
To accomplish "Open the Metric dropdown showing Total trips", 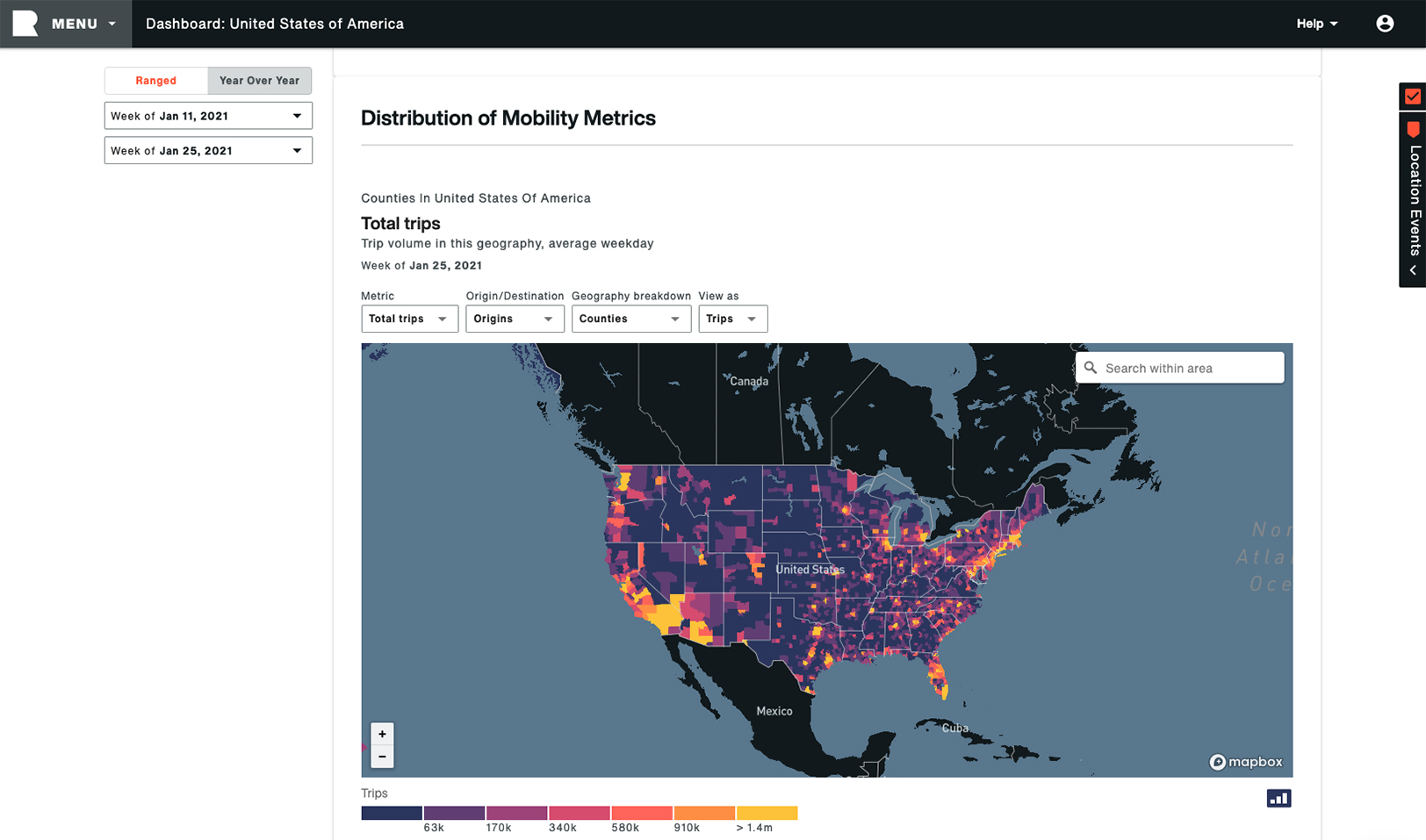I will point(409,319).
